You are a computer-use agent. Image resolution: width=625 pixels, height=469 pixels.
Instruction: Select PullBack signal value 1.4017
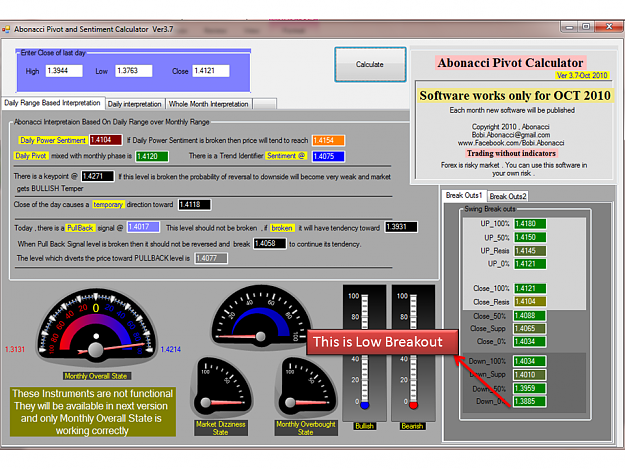[x=143, y=227]
